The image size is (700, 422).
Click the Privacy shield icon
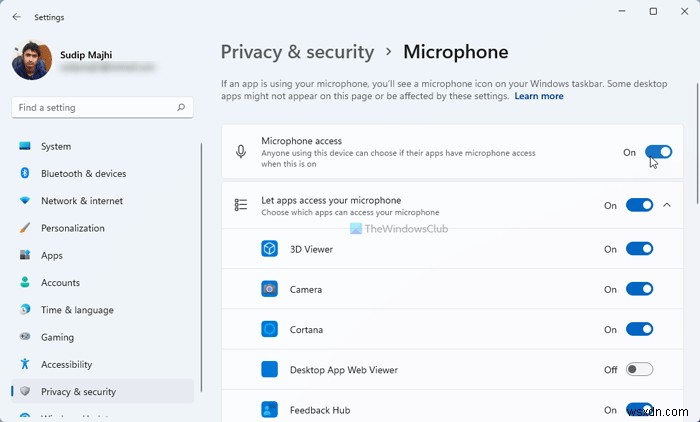tap(25, 391)
